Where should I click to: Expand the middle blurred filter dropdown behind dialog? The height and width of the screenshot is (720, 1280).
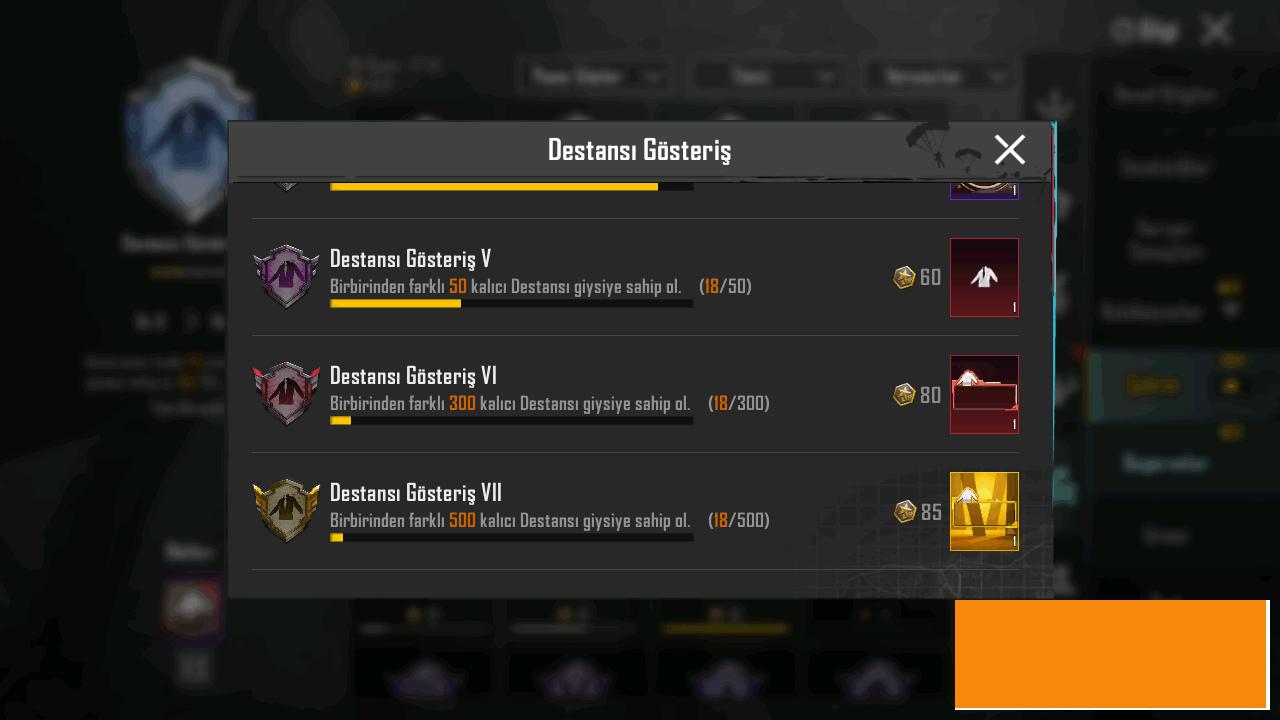pos(767,76)
